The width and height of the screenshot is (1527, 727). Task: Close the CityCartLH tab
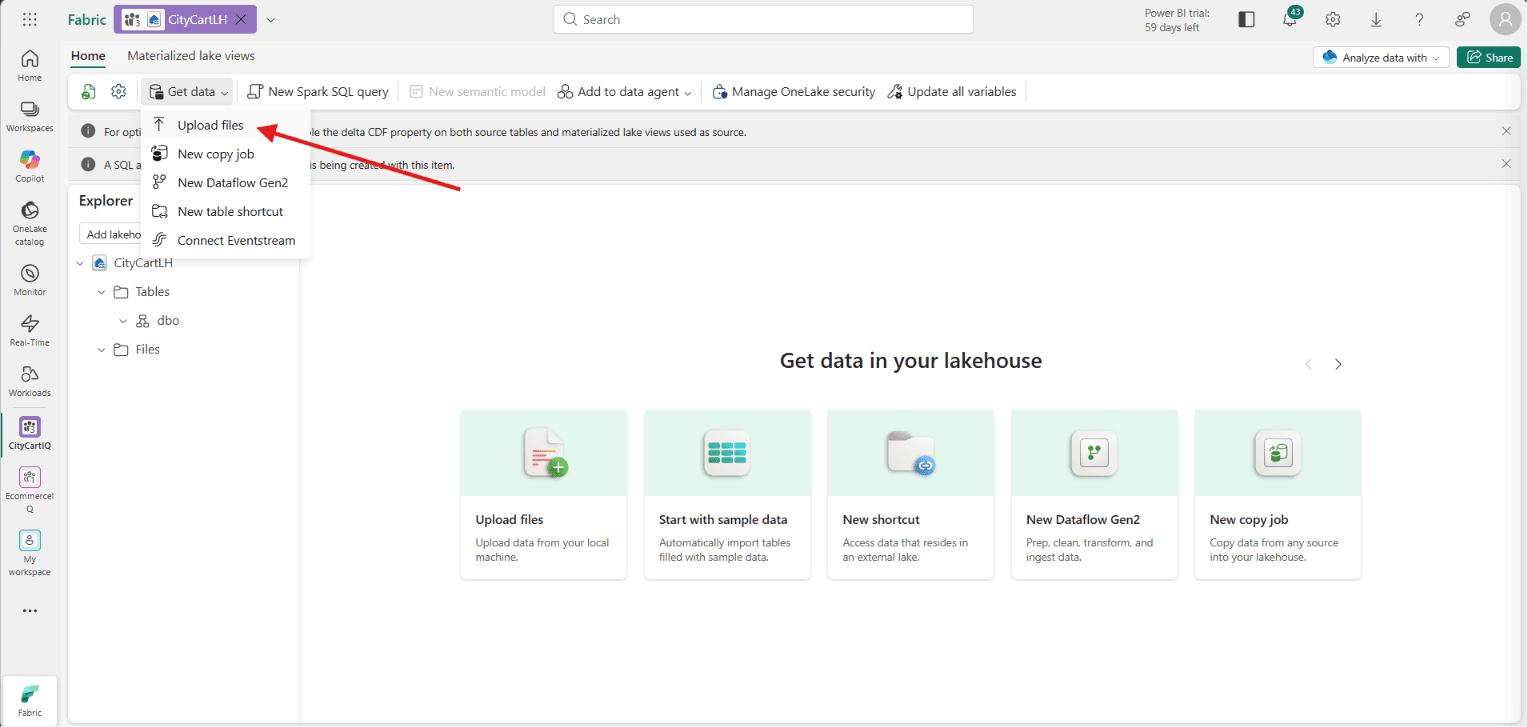pyautogui.click(x=241, y=19)
